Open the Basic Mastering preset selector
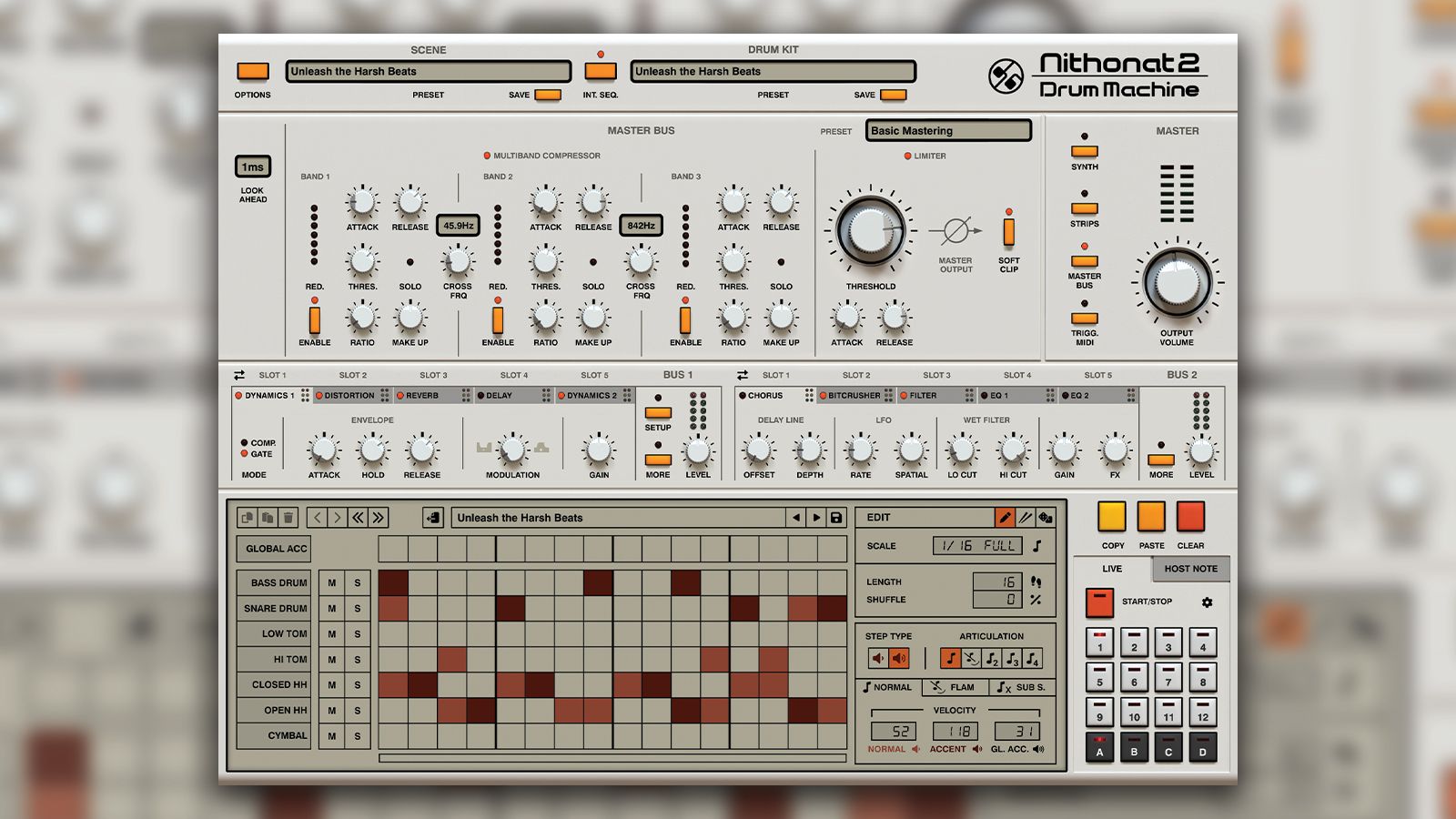 tap(948, 131)
